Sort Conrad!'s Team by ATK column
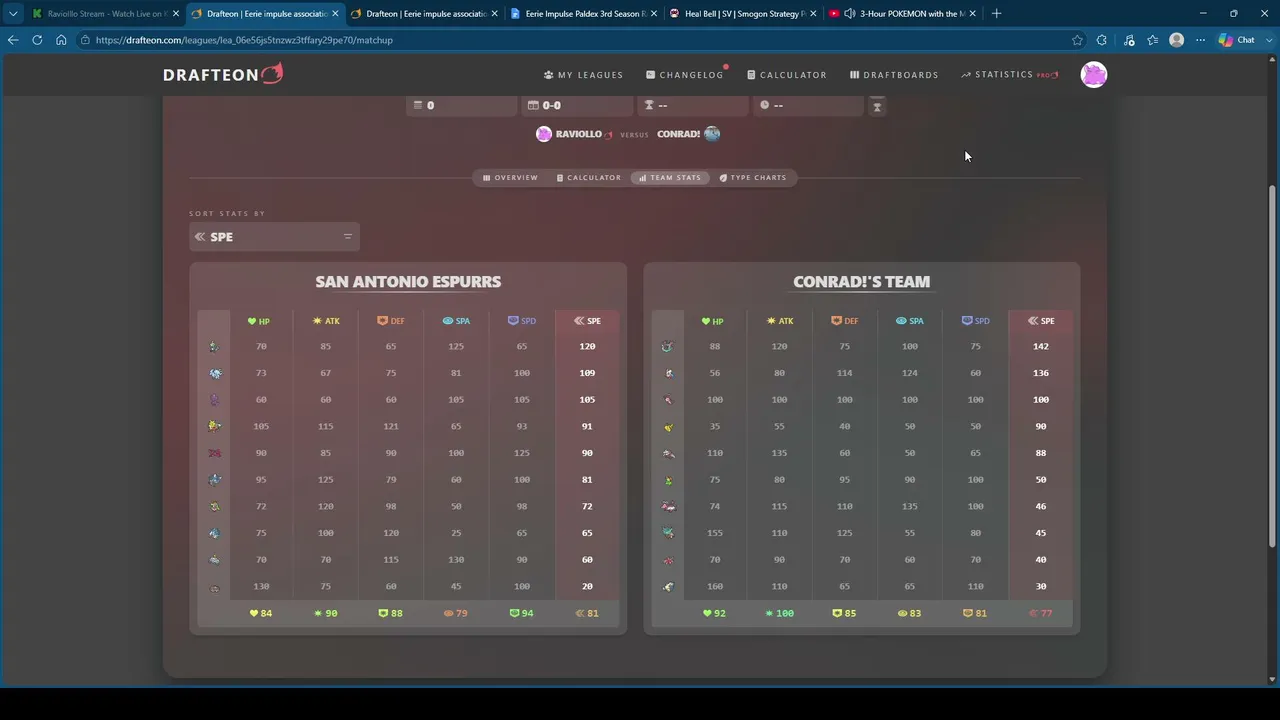 (780, 321)
